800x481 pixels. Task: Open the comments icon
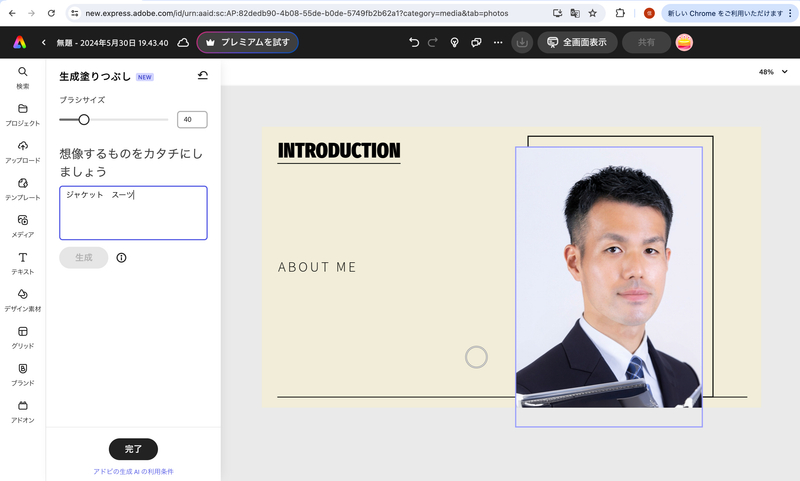tap(476, 42)
